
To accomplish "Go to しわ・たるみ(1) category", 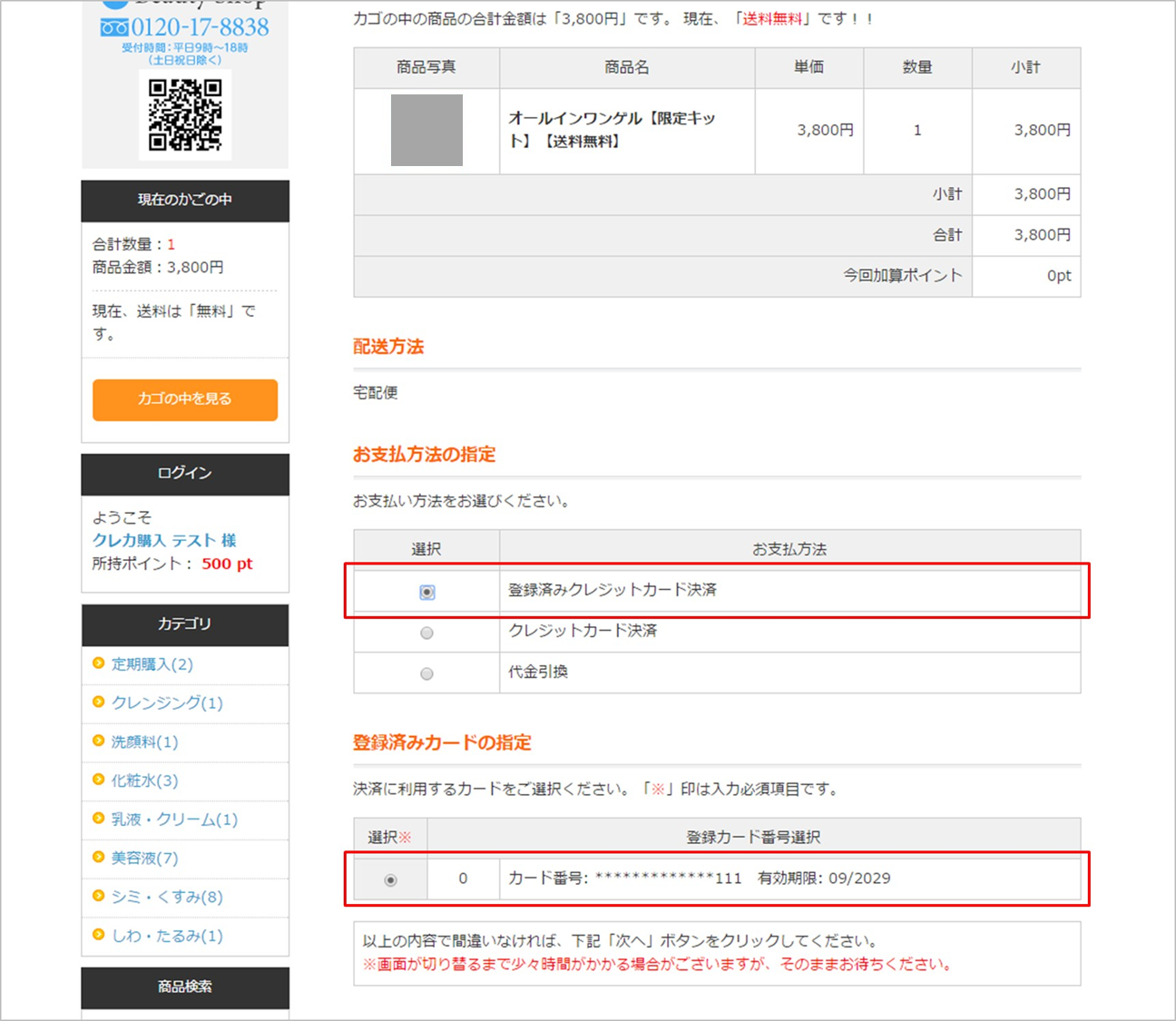I will click(167, 936).
